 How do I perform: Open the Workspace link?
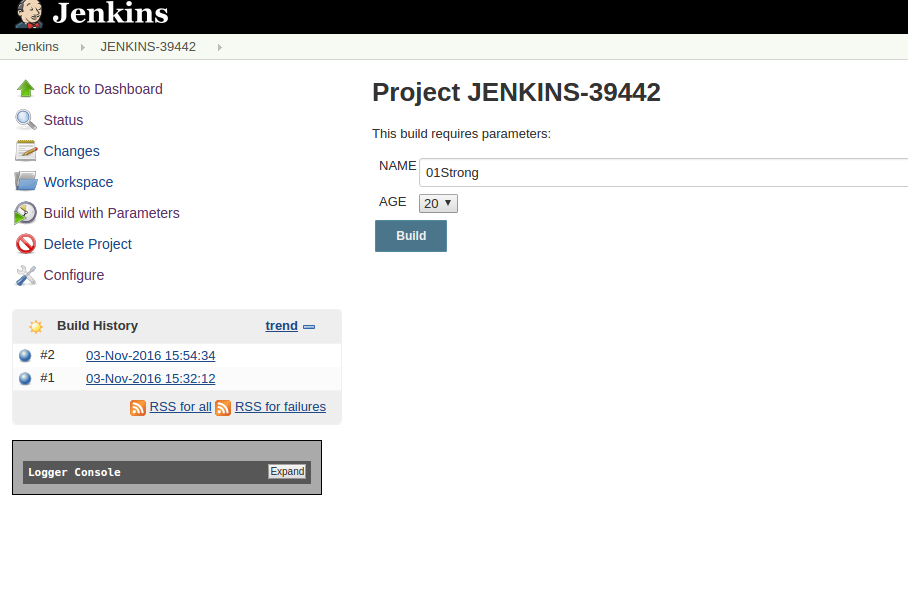tap(78, 182)
